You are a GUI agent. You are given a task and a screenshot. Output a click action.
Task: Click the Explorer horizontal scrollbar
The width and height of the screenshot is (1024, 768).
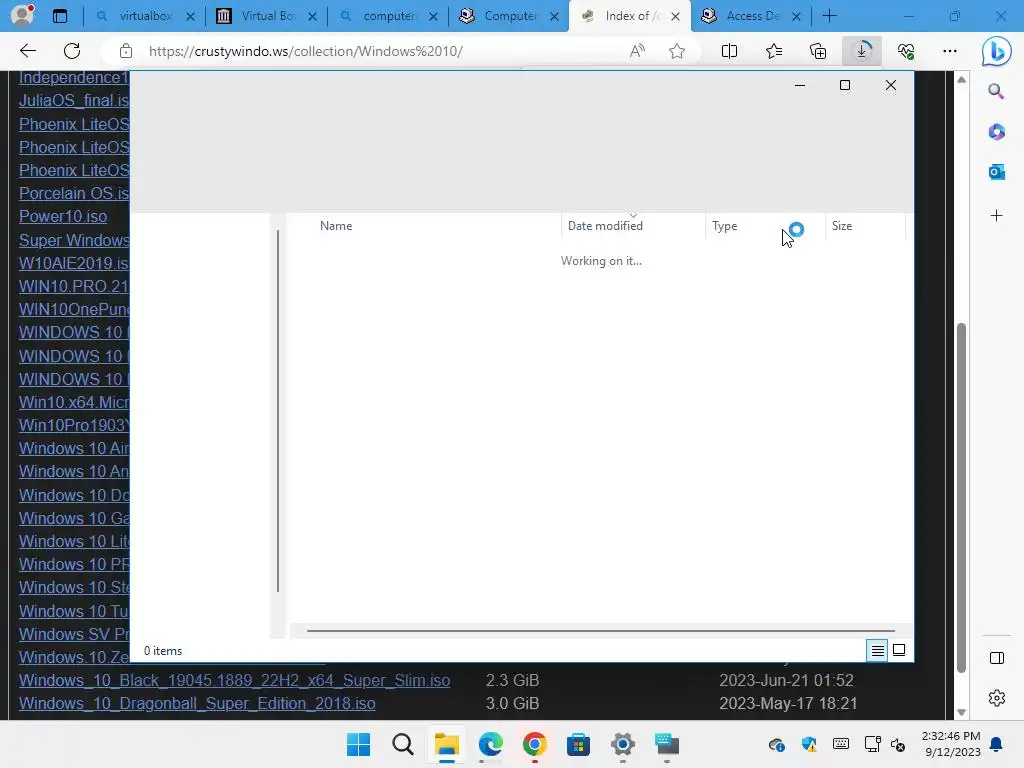[600, 631]
